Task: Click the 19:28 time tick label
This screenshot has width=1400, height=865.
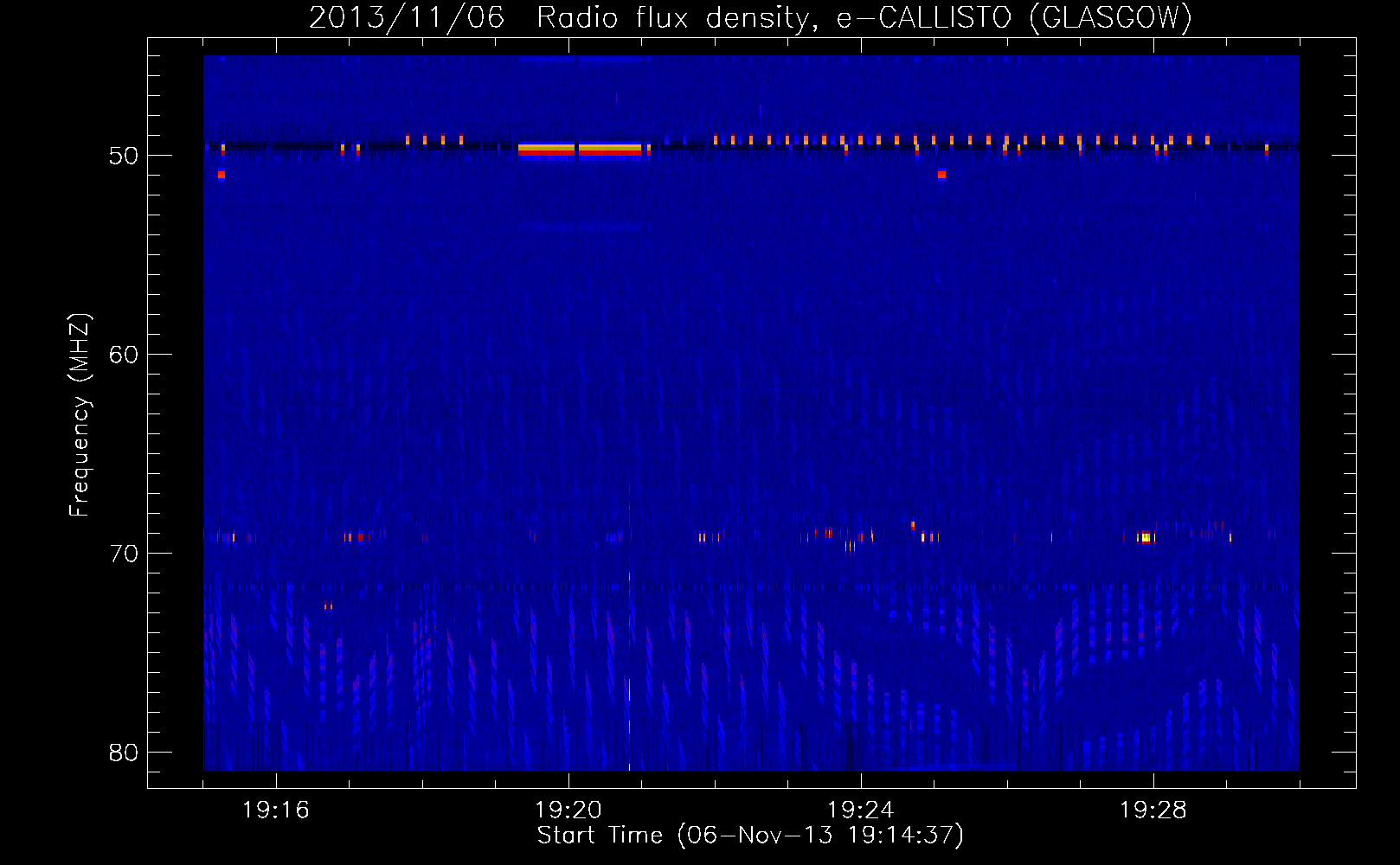Action: tap(1153, 811)
